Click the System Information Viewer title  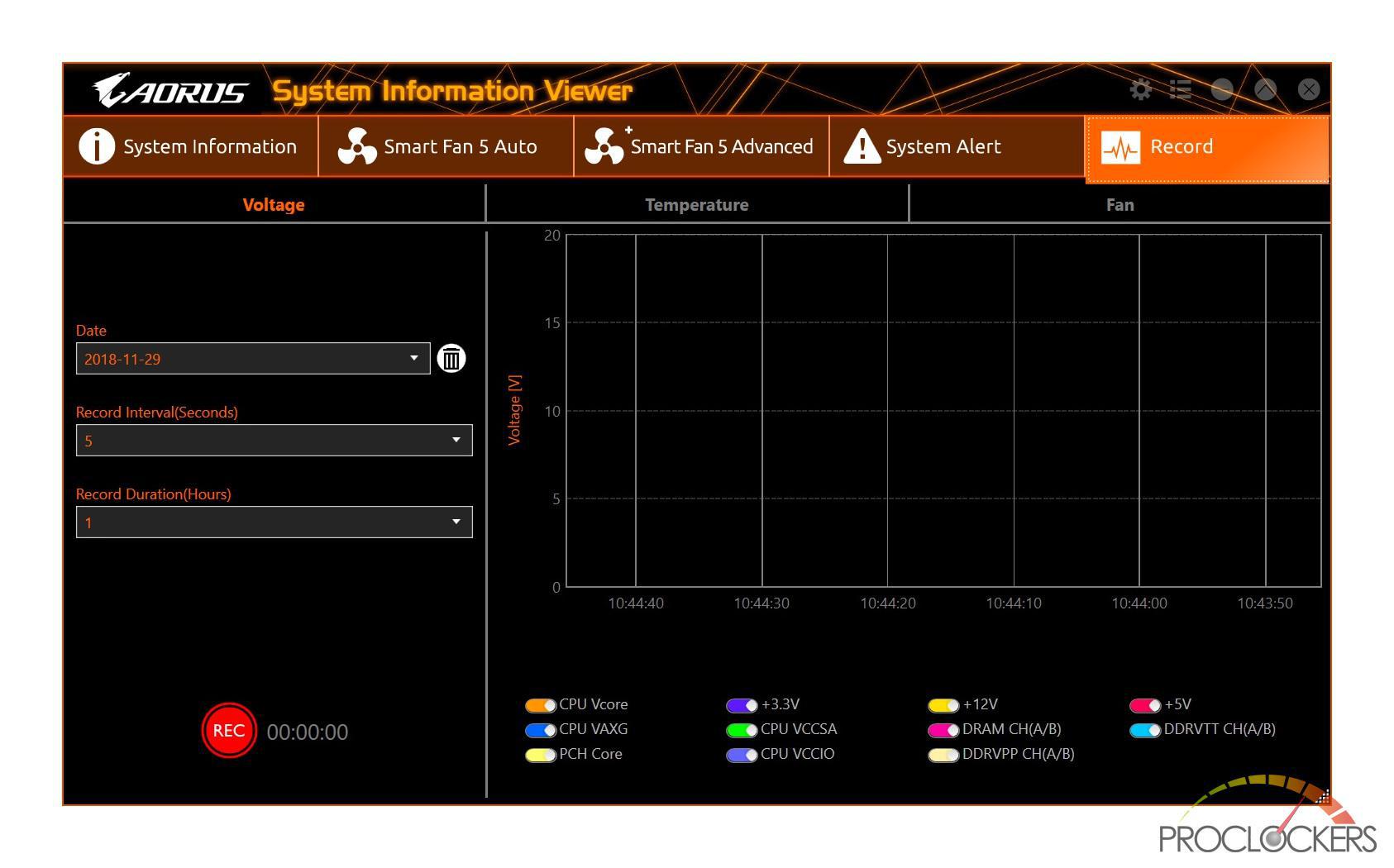point(452,91)
